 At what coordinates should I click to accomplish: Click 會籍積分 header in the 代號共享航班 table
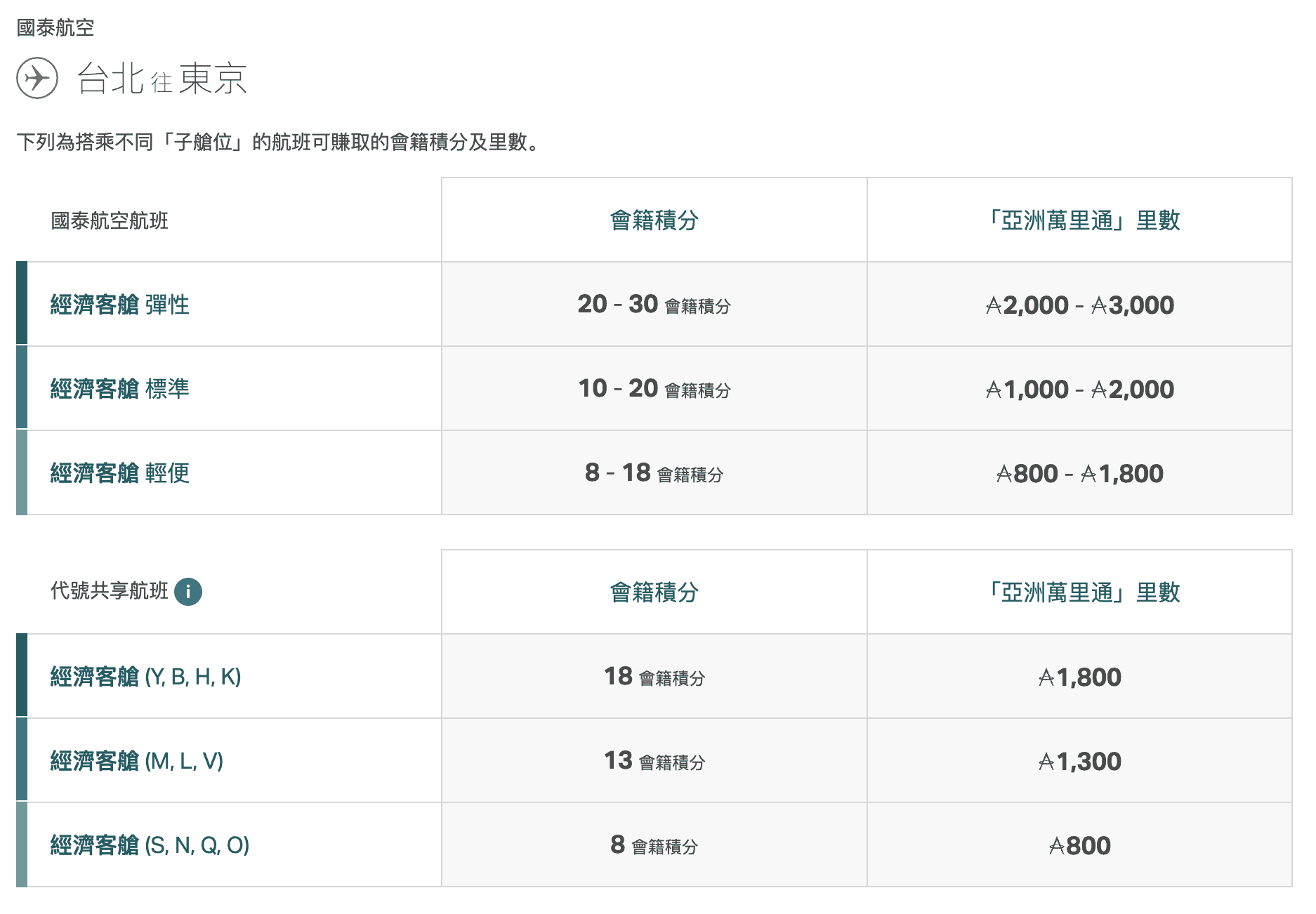(654, 592)
